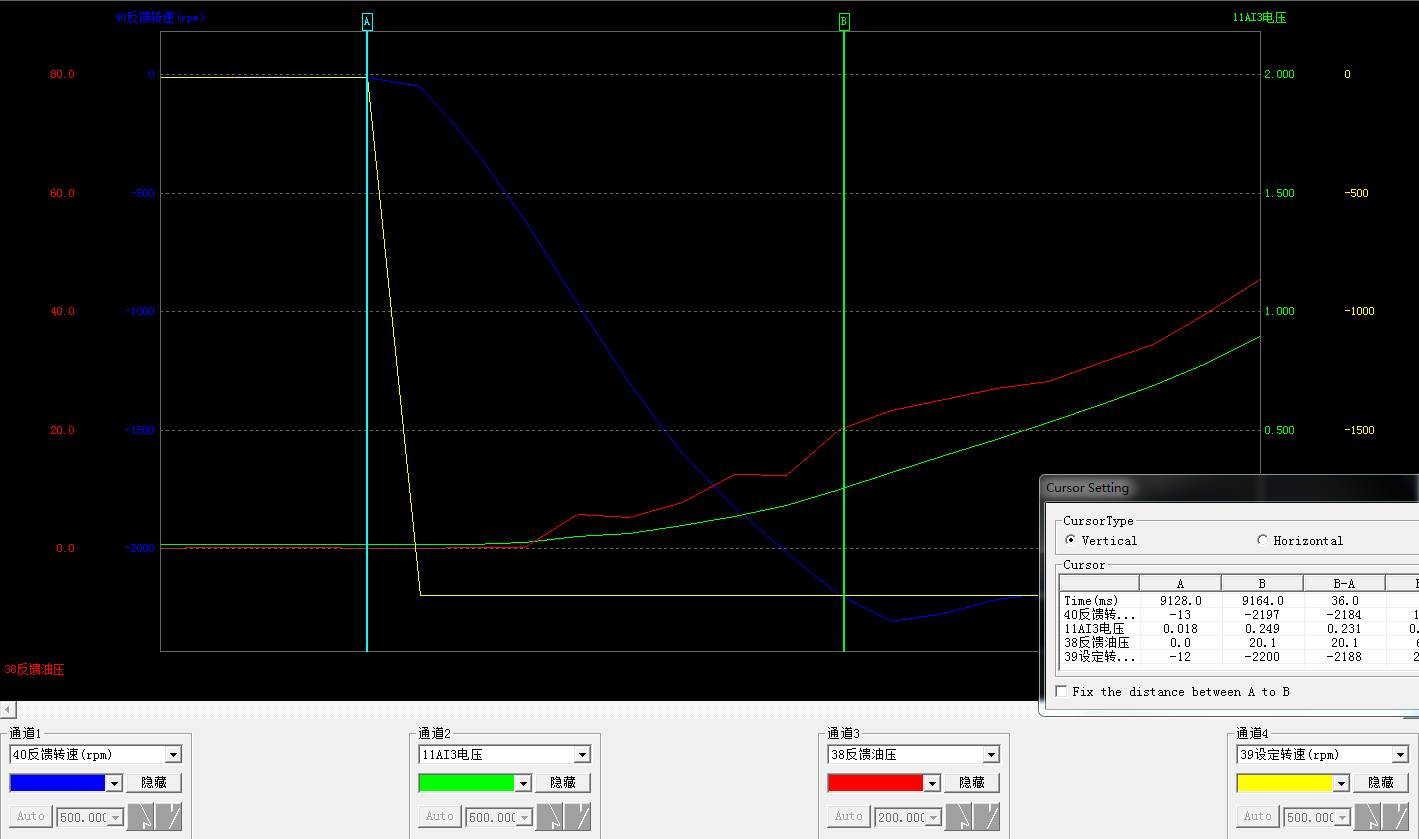Open the 40反馈转速(rpm) signal dropdown in 通道1

click(173, 755)
